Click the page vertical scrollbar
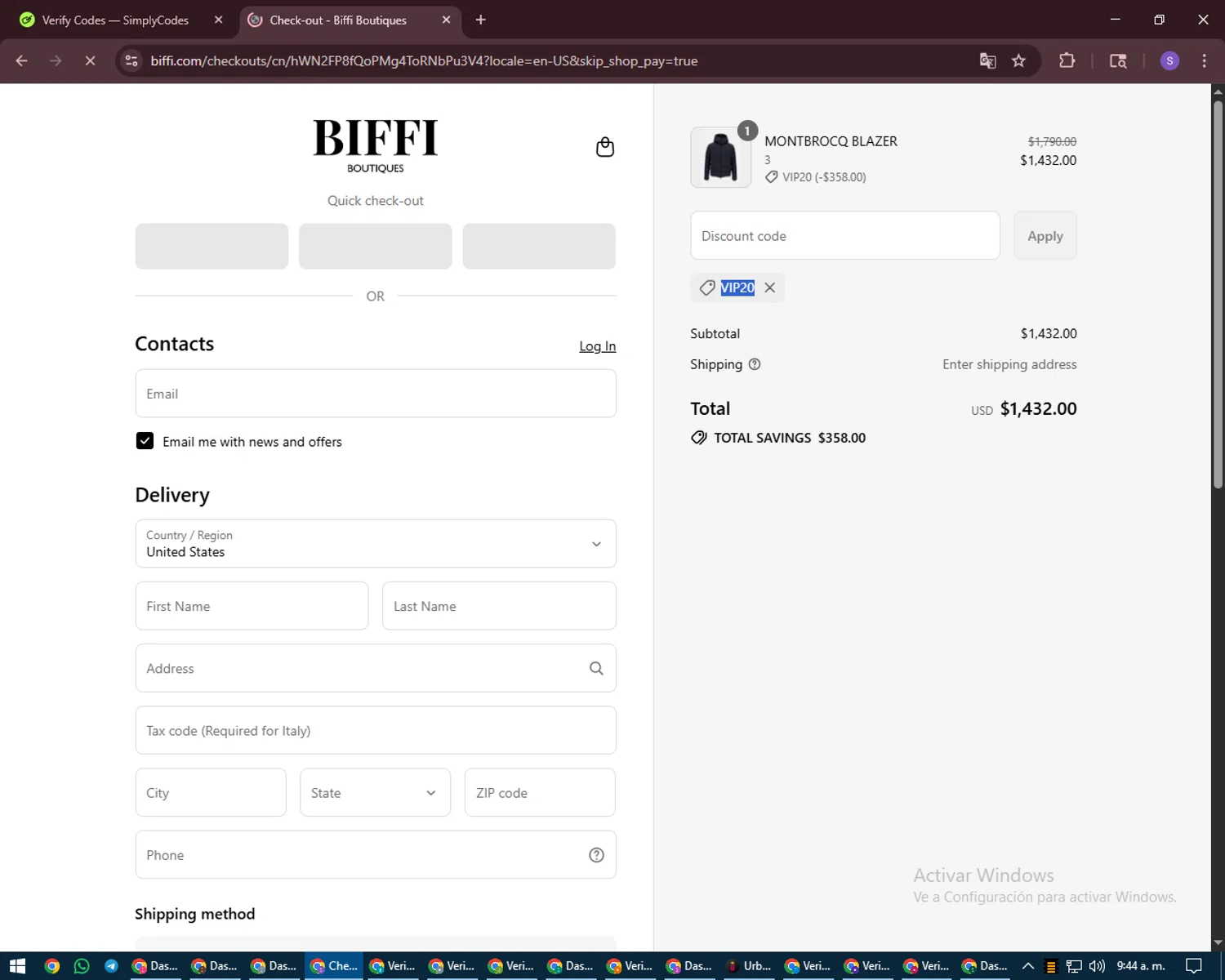This screenshot has height=980, width=1225. (1218, 294)
